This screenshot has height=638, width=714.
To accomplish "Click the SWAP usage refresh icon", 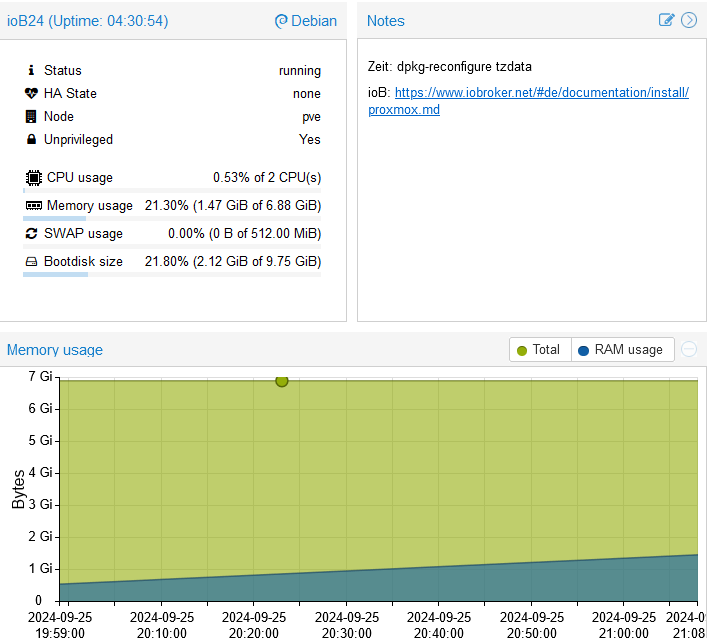I will point(31,234).
